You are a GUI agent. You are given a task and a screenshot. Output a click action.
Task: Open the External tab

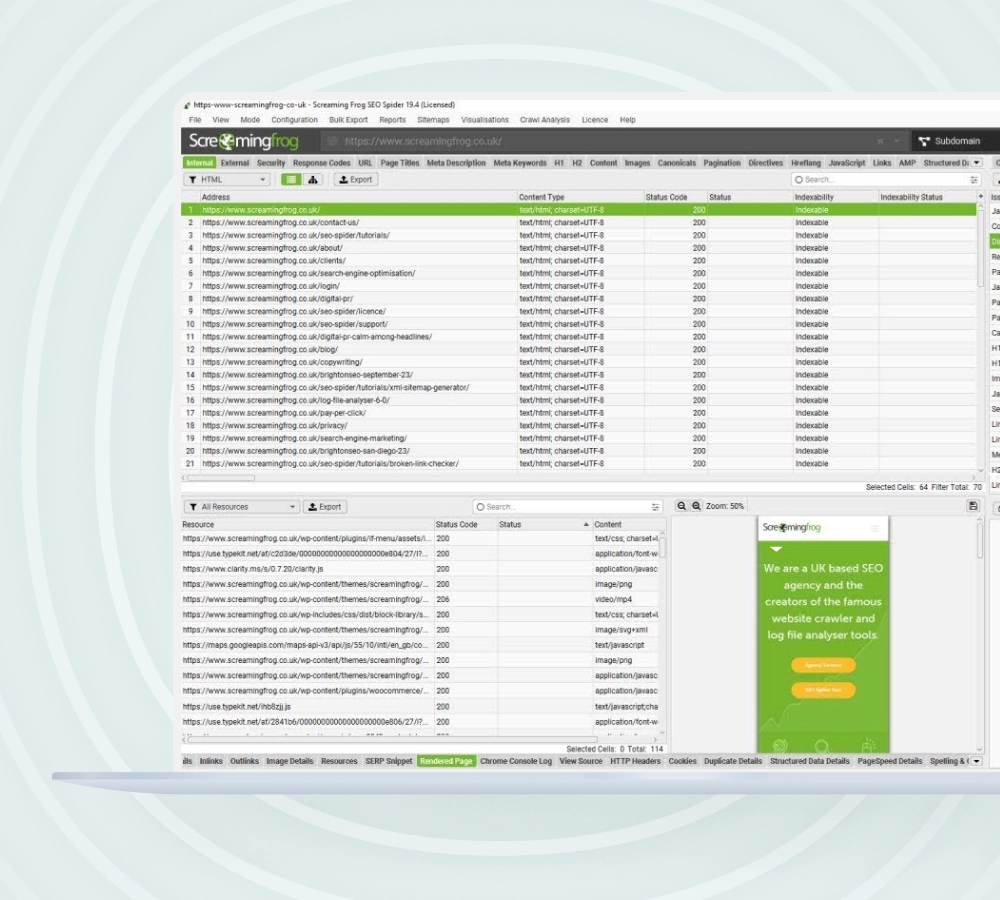235,163
